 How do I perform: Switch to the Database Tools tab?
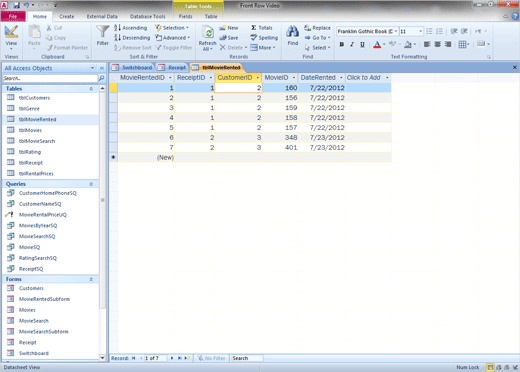pyautogui.click(x=147, y=16)
